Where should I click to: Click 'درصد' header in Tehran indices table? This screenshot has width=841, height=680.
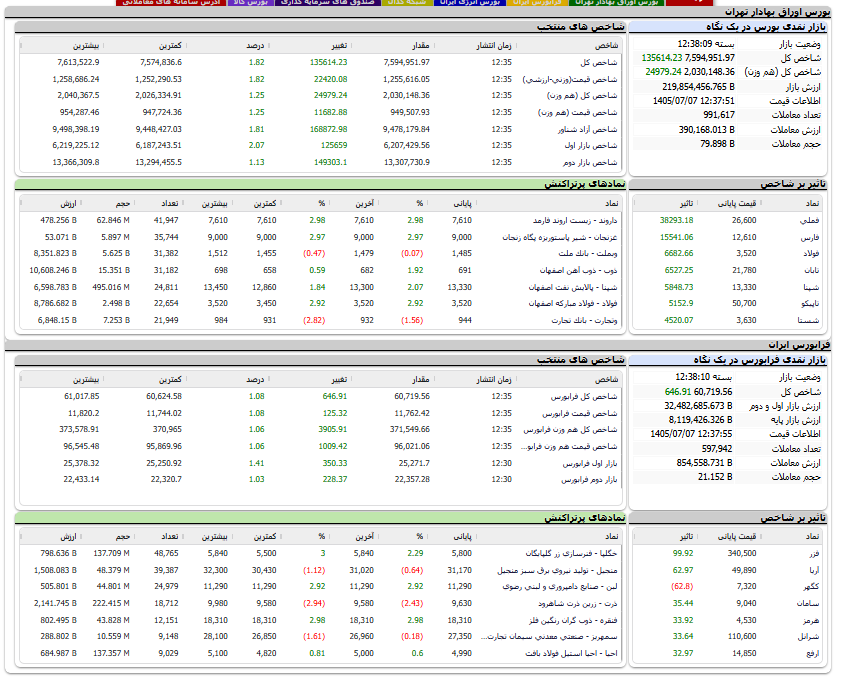point(255,46)
